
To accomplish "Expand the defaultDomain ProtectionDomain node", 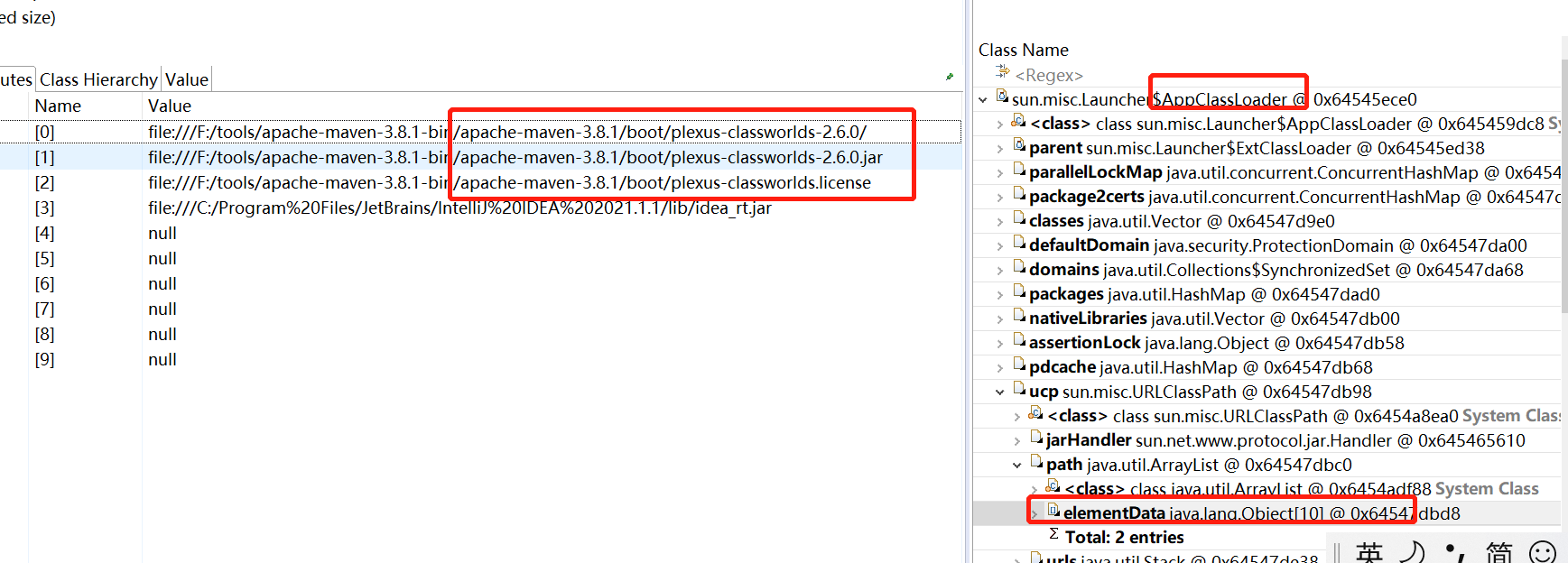I will click(1000, 245).
